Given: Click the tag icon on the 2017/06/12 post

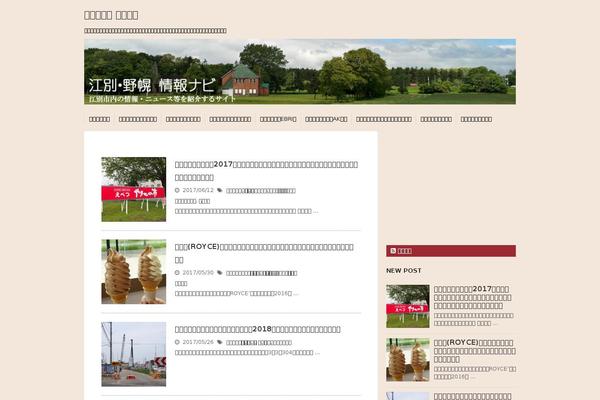Looking at the screenshot, I should coord(220,190).
